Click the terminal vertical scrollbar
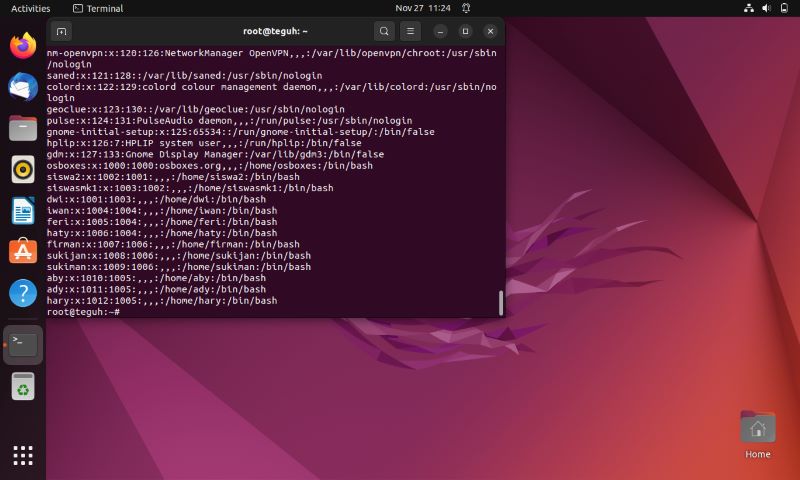Image resolution: width=800 pixels, height=480 pixels. tap(501, 303)
